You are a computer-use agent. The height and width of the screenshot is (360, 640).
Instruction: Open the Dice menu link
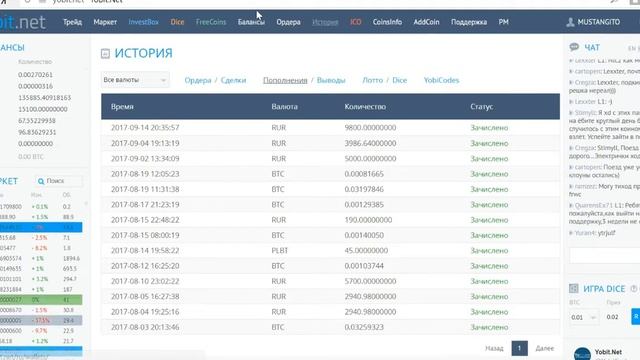(x=177, y=22)
